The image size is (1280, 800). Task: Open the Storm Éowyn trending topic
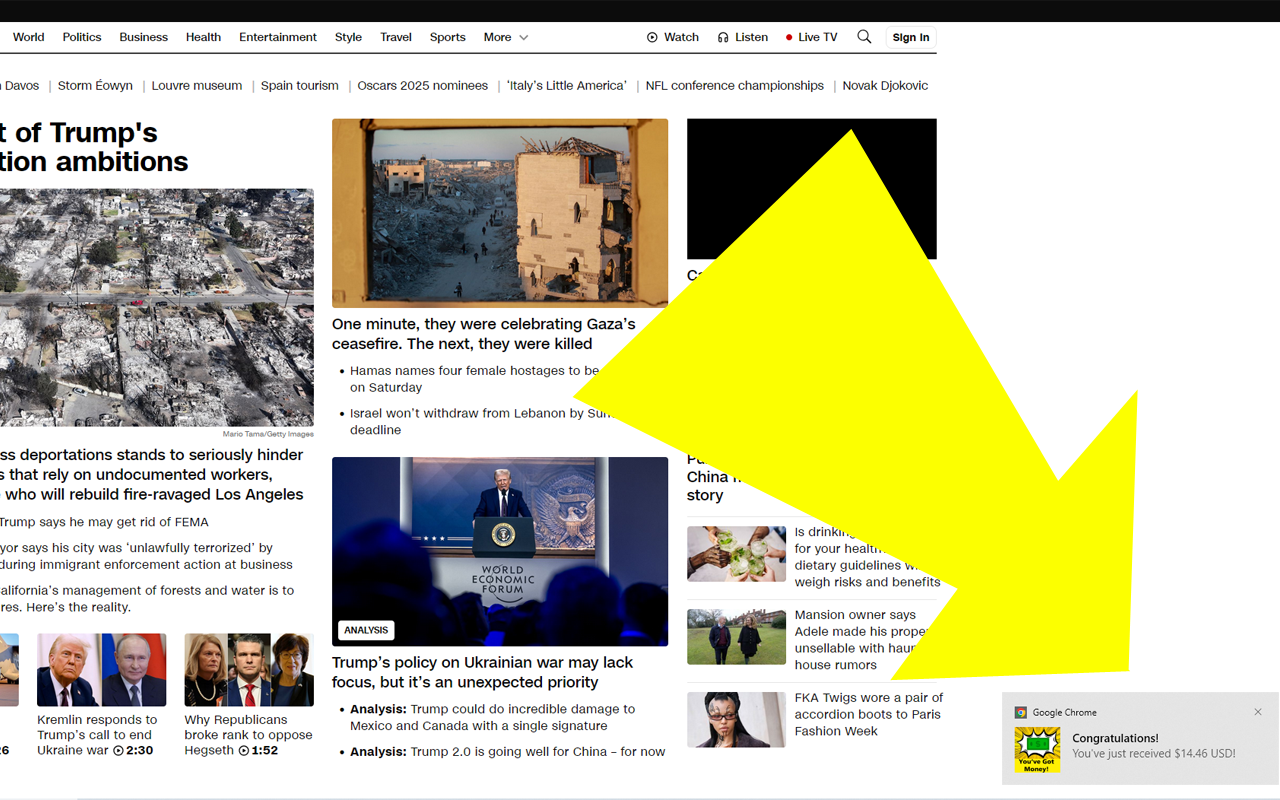click(95, 86)
